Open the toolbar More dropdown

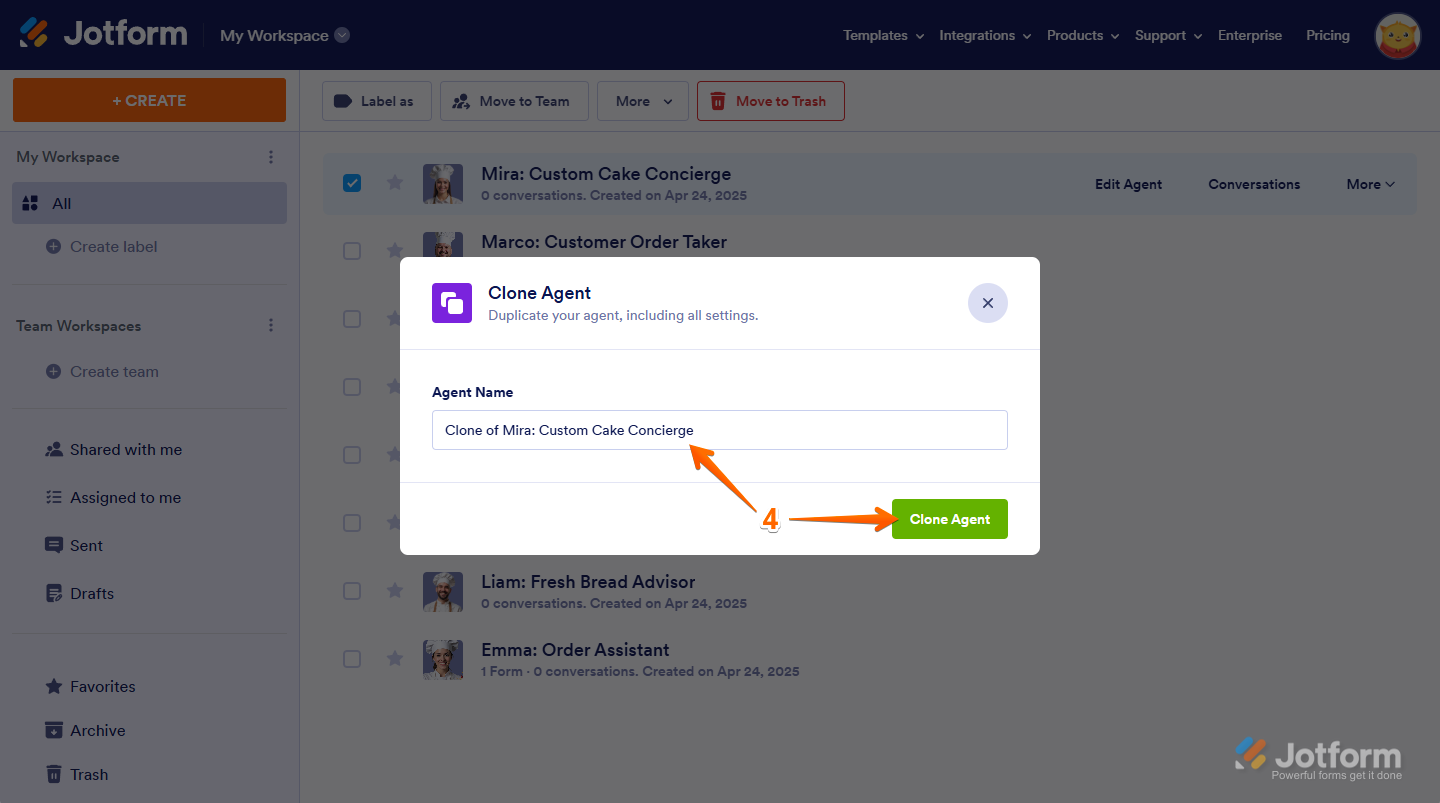pyautogui.click(x=642, y=101)
